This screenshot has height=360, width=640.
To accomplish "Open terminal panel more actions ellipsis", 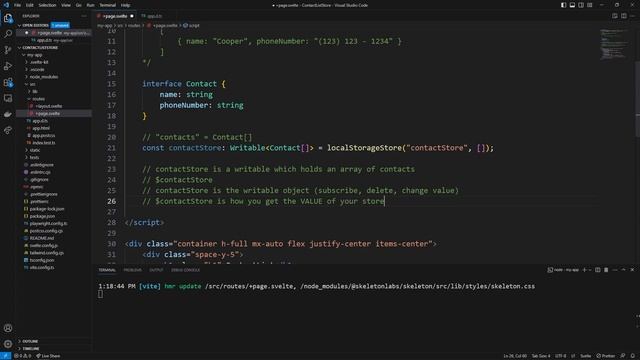I will pyautogui.click(x=615, y=270).
